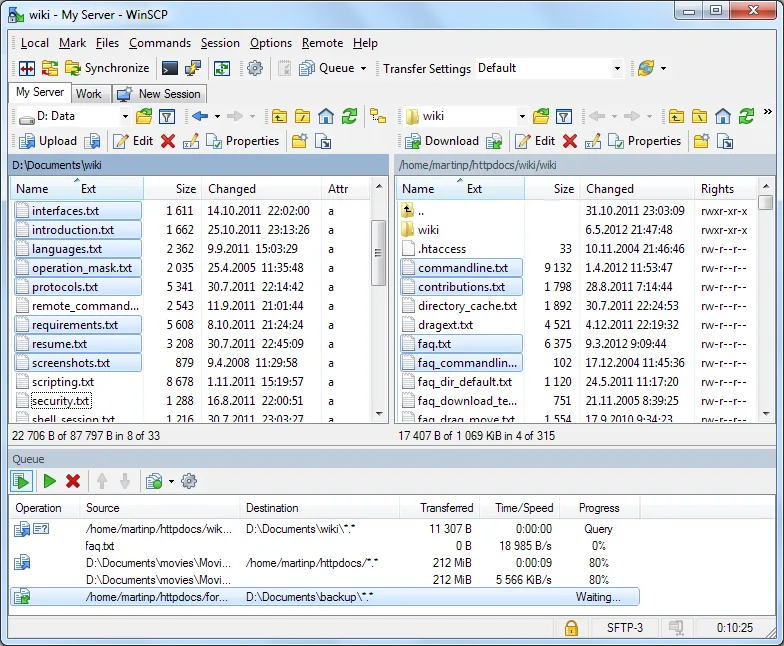This screenshot has width=784, height=646.
Task: Go back in local panel history
Action: 200,116
